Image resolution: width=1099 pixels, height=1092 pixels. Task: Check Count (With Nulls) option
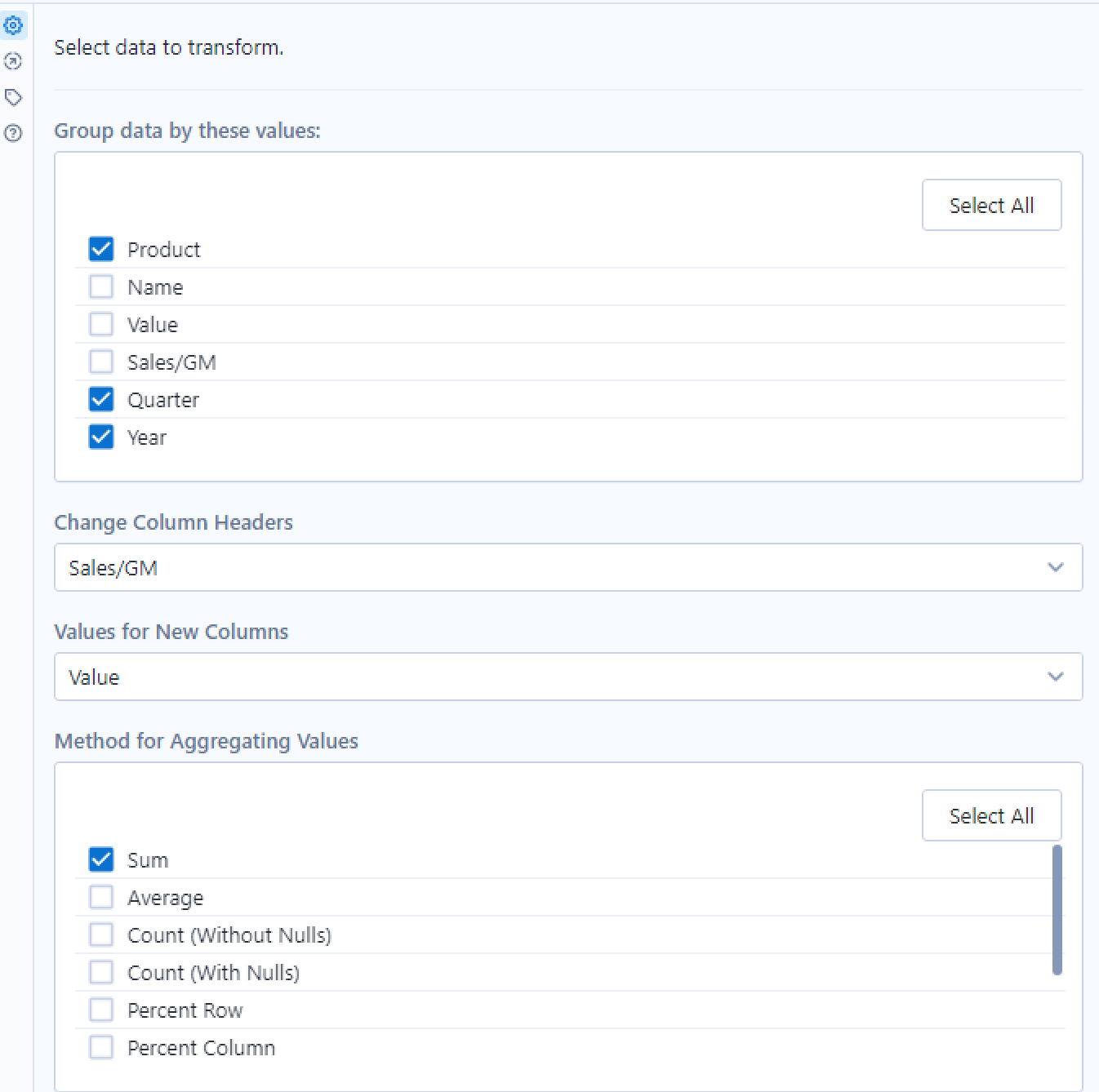coord(101,972)
